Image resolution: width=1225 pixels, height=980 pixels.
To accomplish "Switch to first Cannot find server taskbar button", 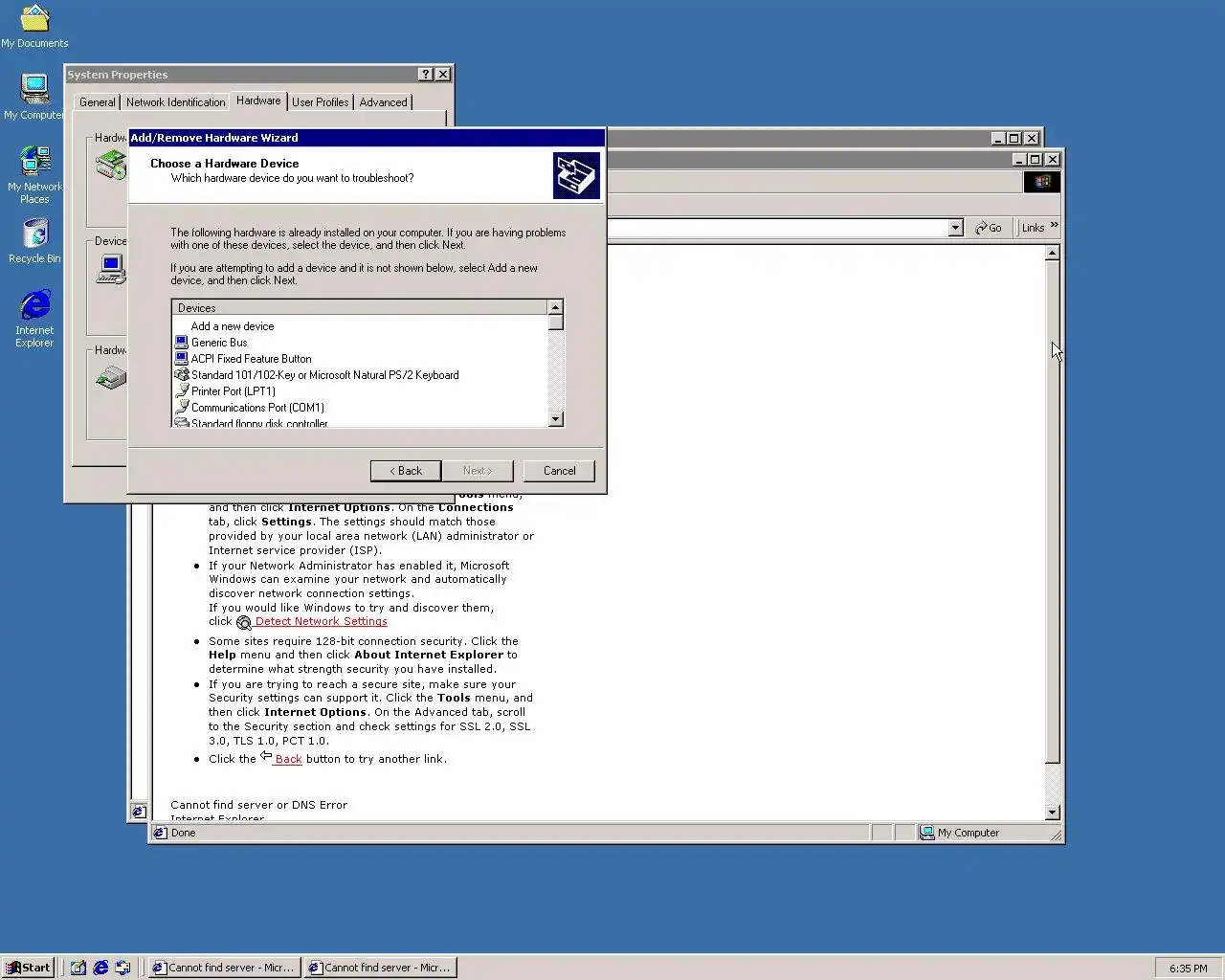I will (x=224, y=968).
